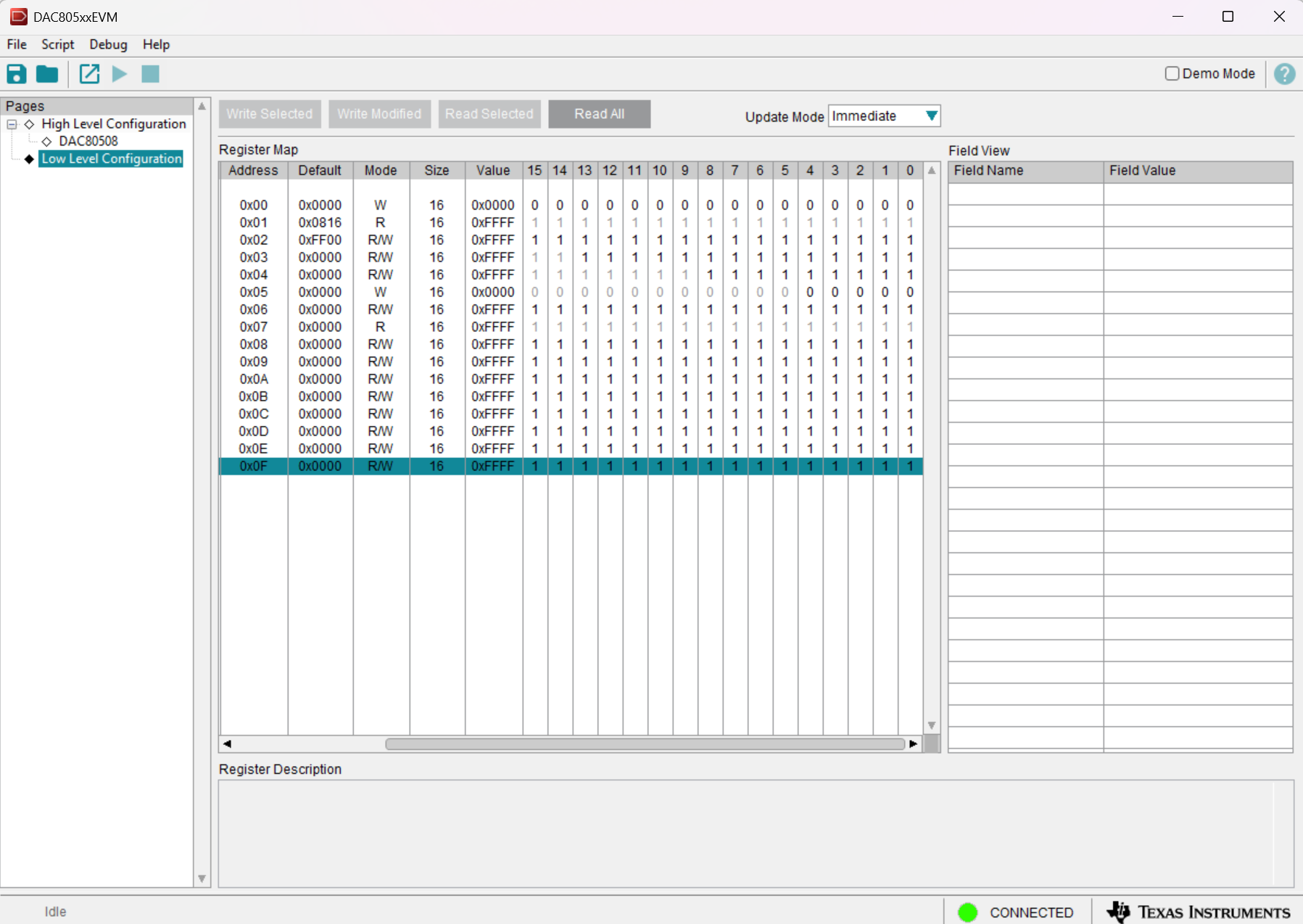Click the Default column header
The image size is (1303, 924).
320,170
